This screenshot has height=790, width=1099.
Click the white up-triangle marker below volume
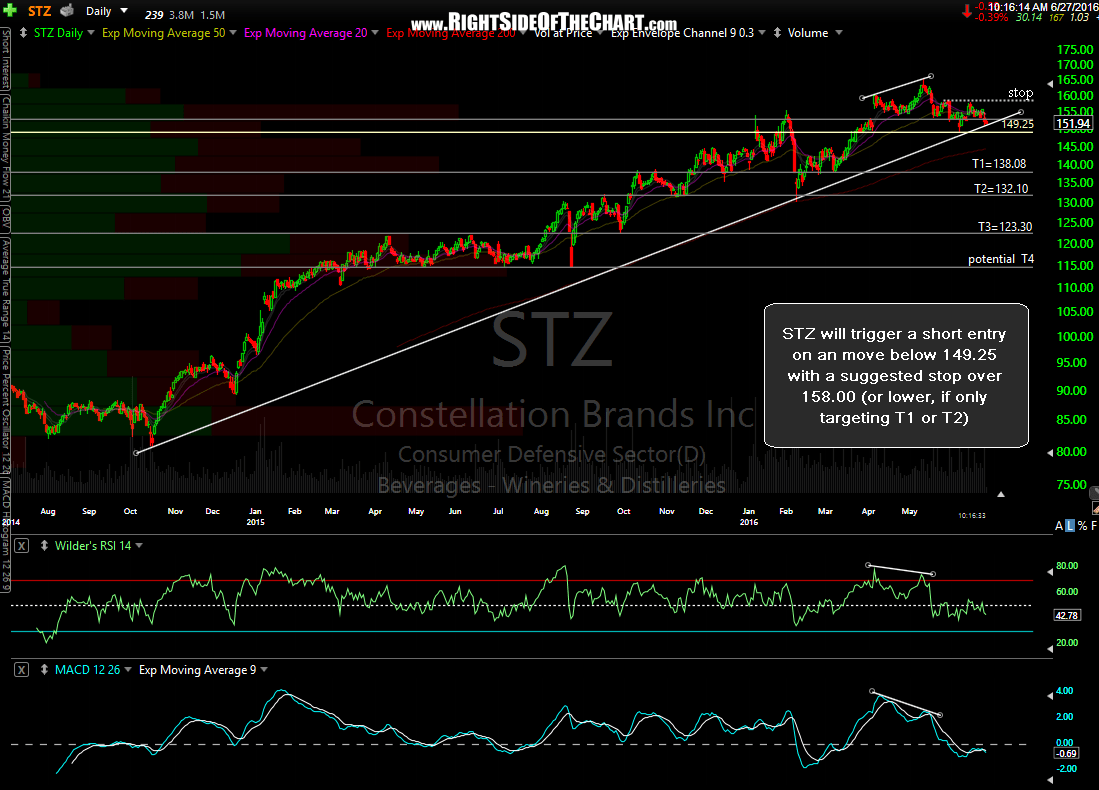(x=1001, y=494)
